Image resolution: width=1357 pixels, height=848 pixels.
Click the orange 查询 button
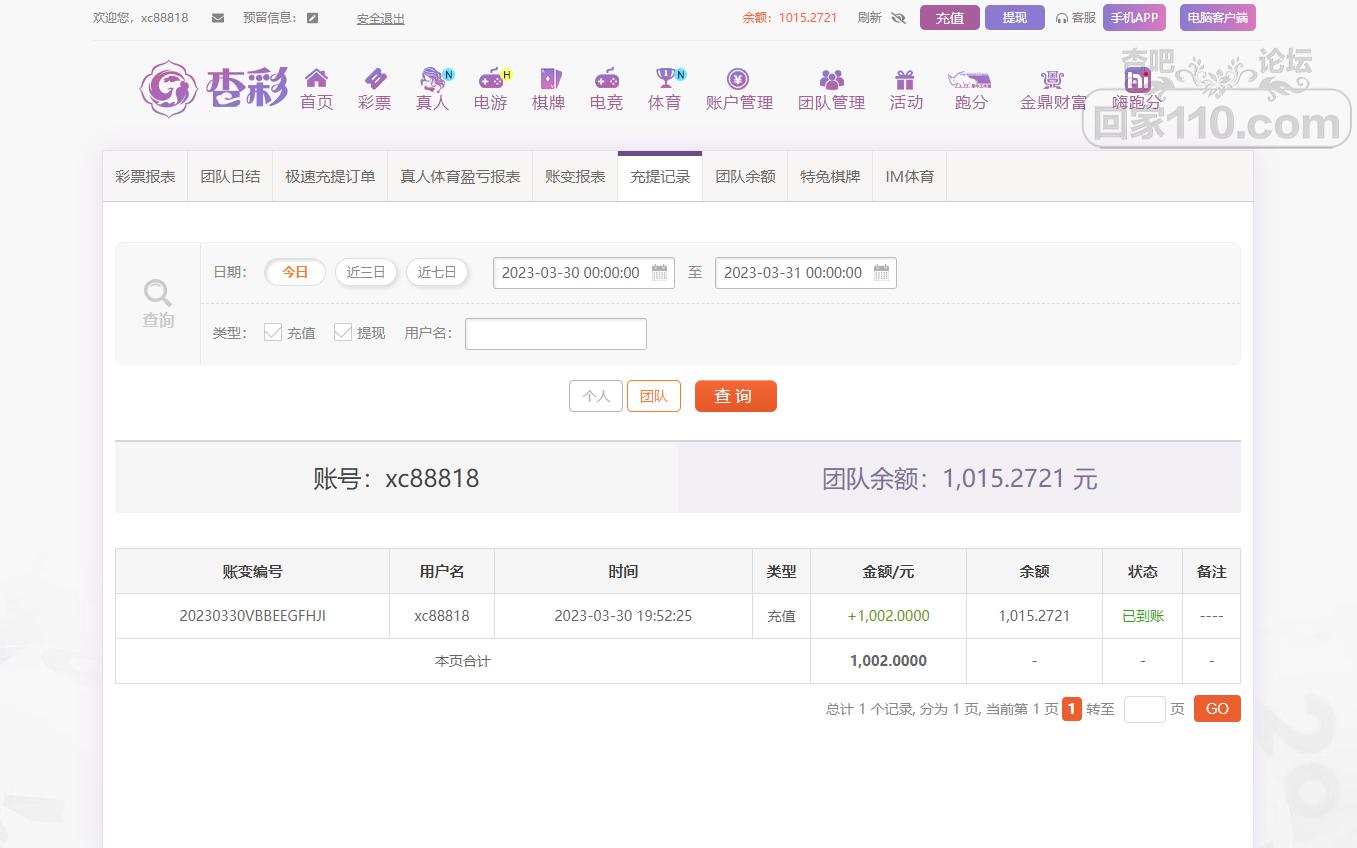(x=735, y=396)
